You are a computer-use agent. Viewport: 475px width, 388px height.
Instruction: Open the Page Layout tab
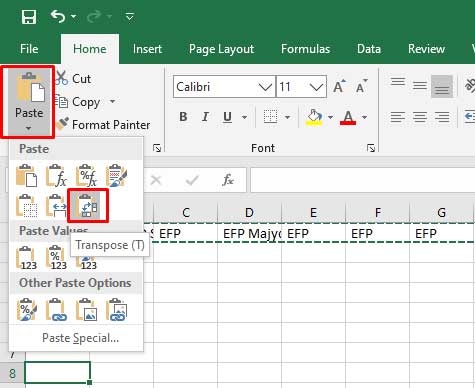(221, 49)
